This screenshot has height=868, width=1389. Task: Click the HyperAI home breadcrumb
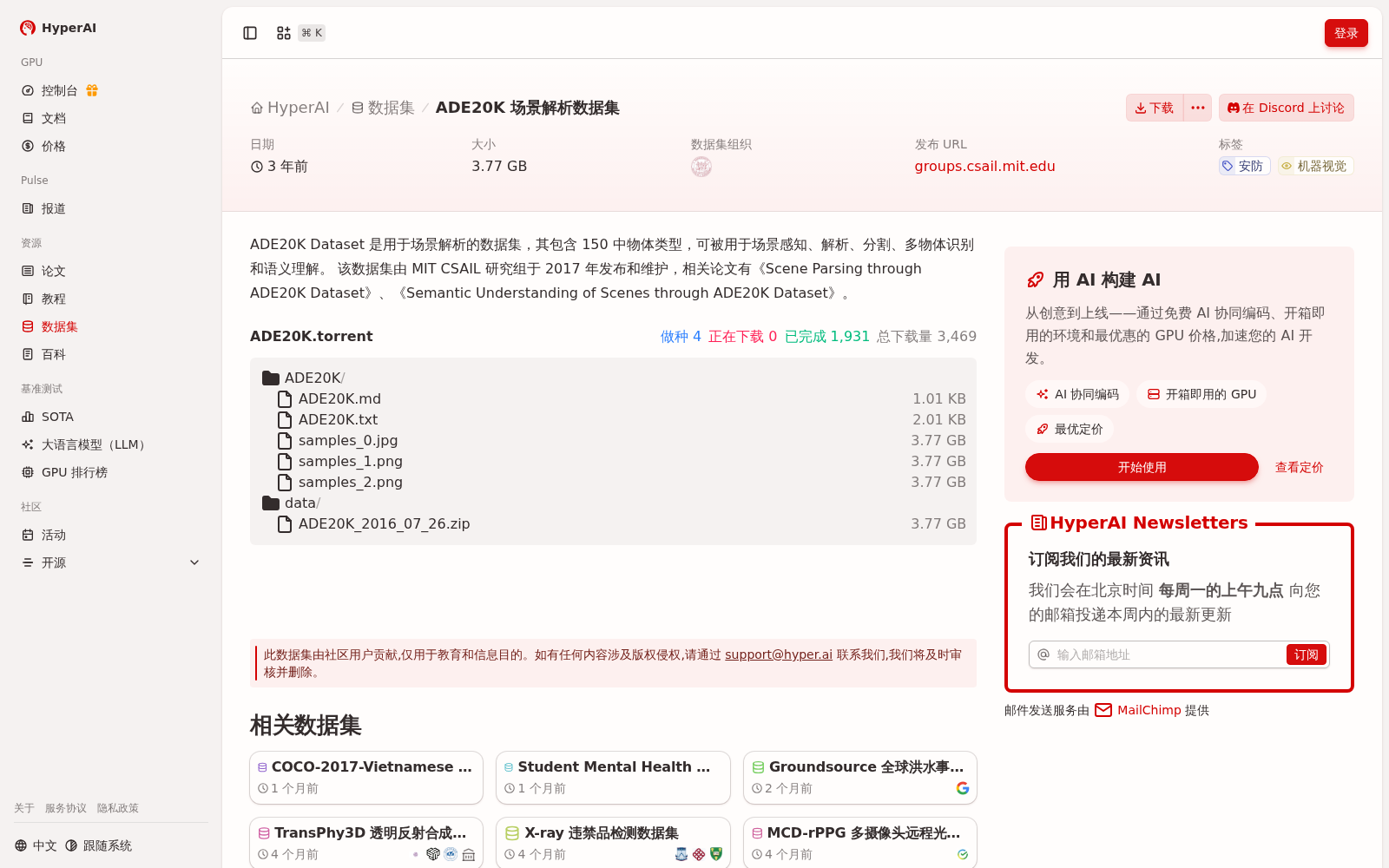point(290,108)
